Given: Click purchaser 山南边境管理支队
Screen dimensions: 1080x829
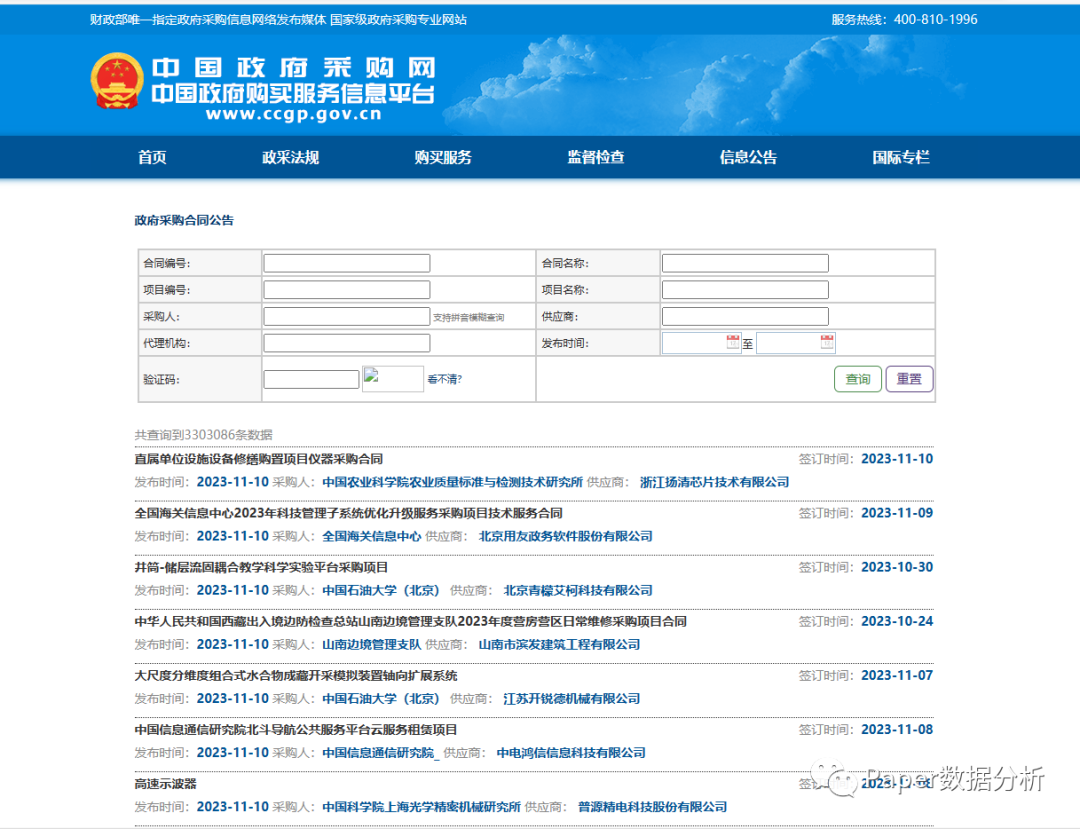Looking at the screenshot, I should (372, 644).
